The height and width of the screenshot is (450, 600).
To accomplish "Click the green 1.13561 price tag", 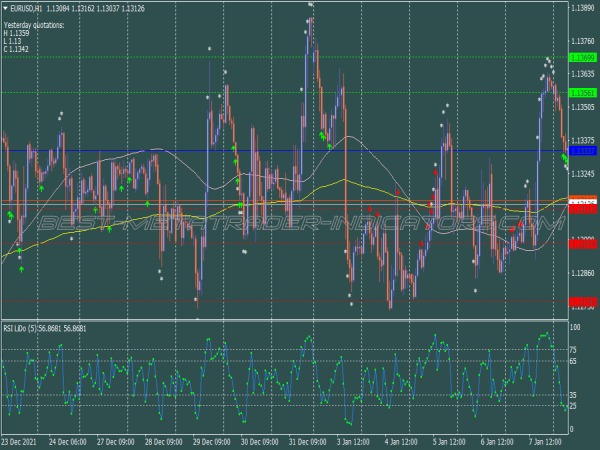I will click(x=582, y=92).
